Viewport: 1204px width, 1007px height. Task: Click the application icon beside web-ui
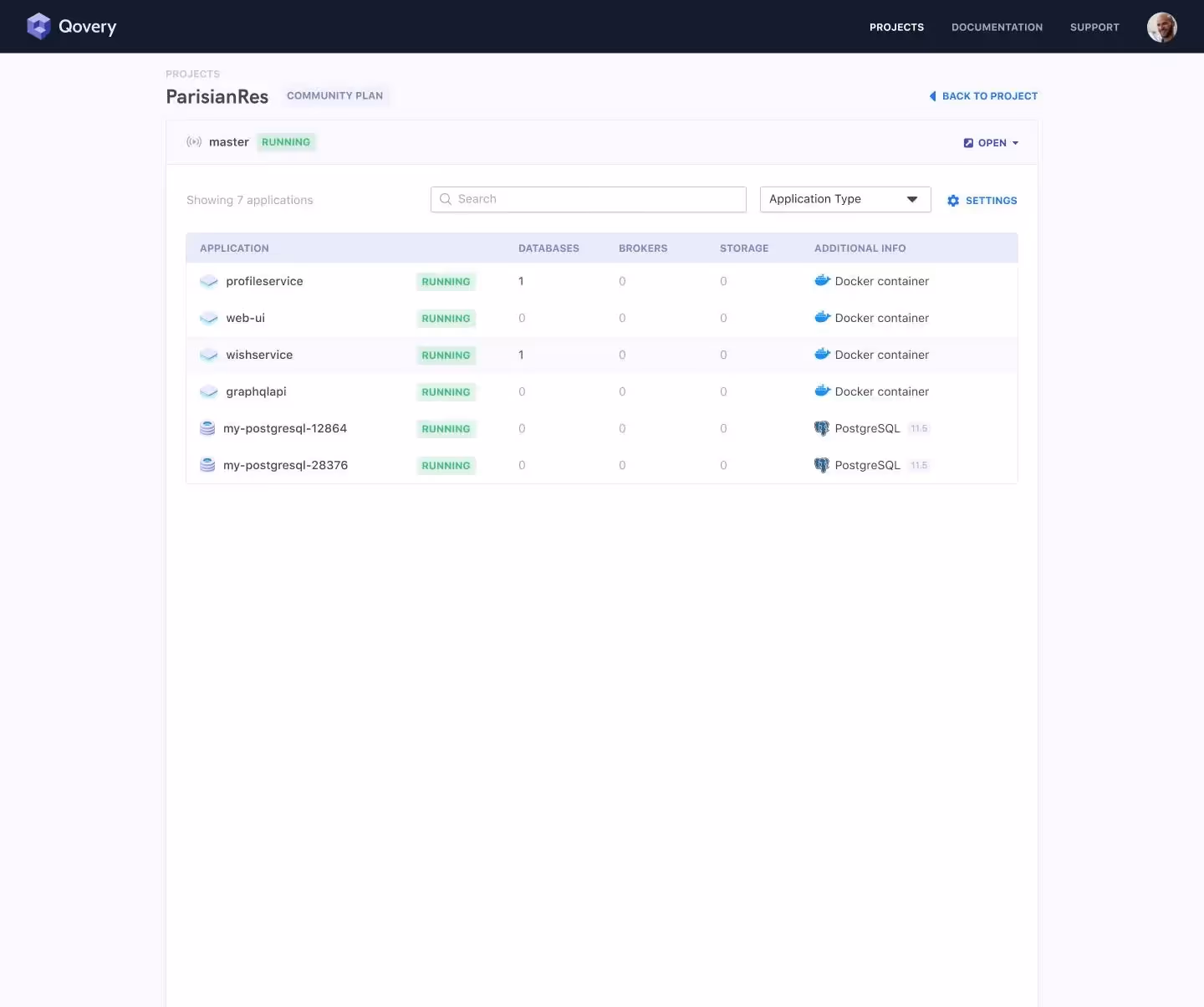coord(208,318)
